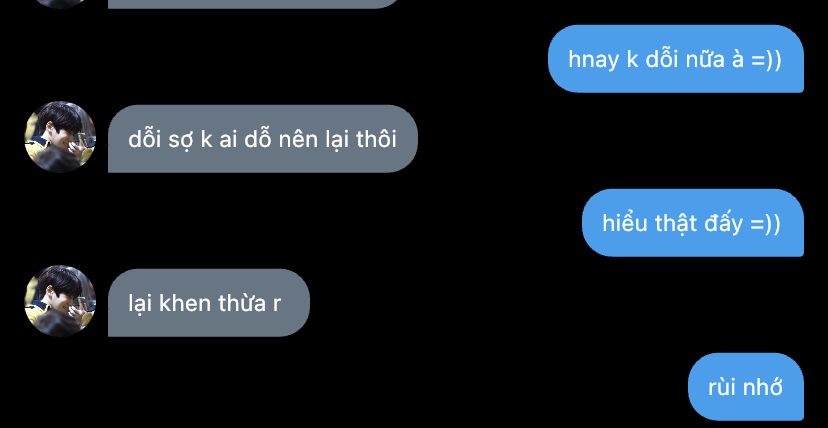Tap the "dỗi sợ k ai dỗ nên lại thôi" message
Screen dimensions: 828x428
[262, 139]
